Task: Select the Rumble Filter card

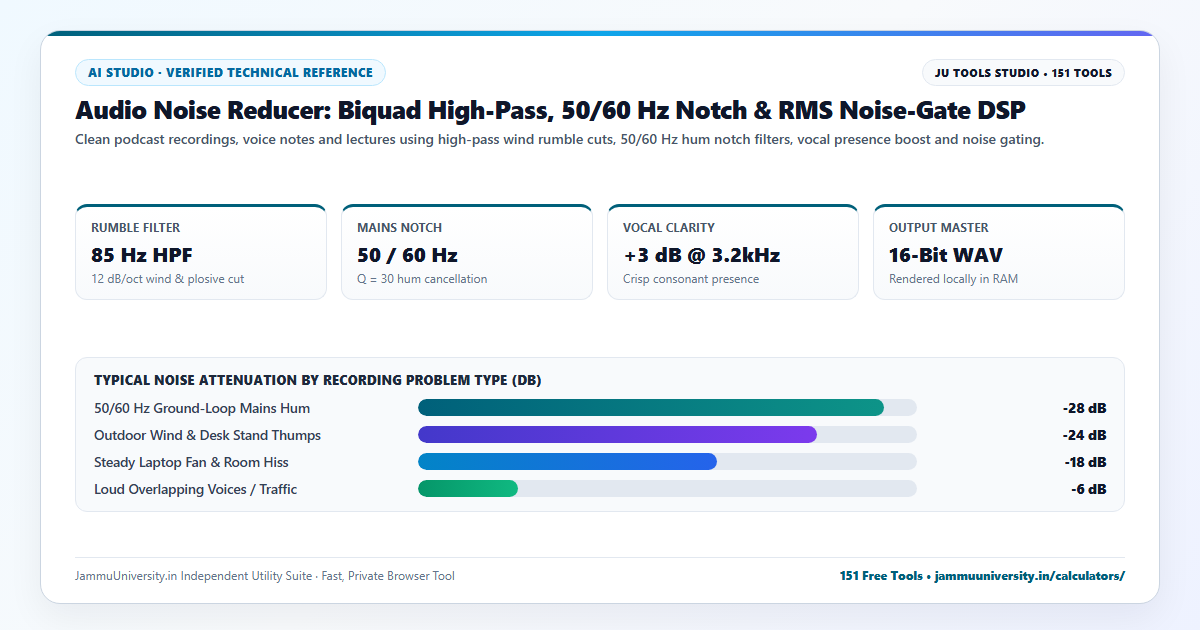Action: click(x=201, y=252)
